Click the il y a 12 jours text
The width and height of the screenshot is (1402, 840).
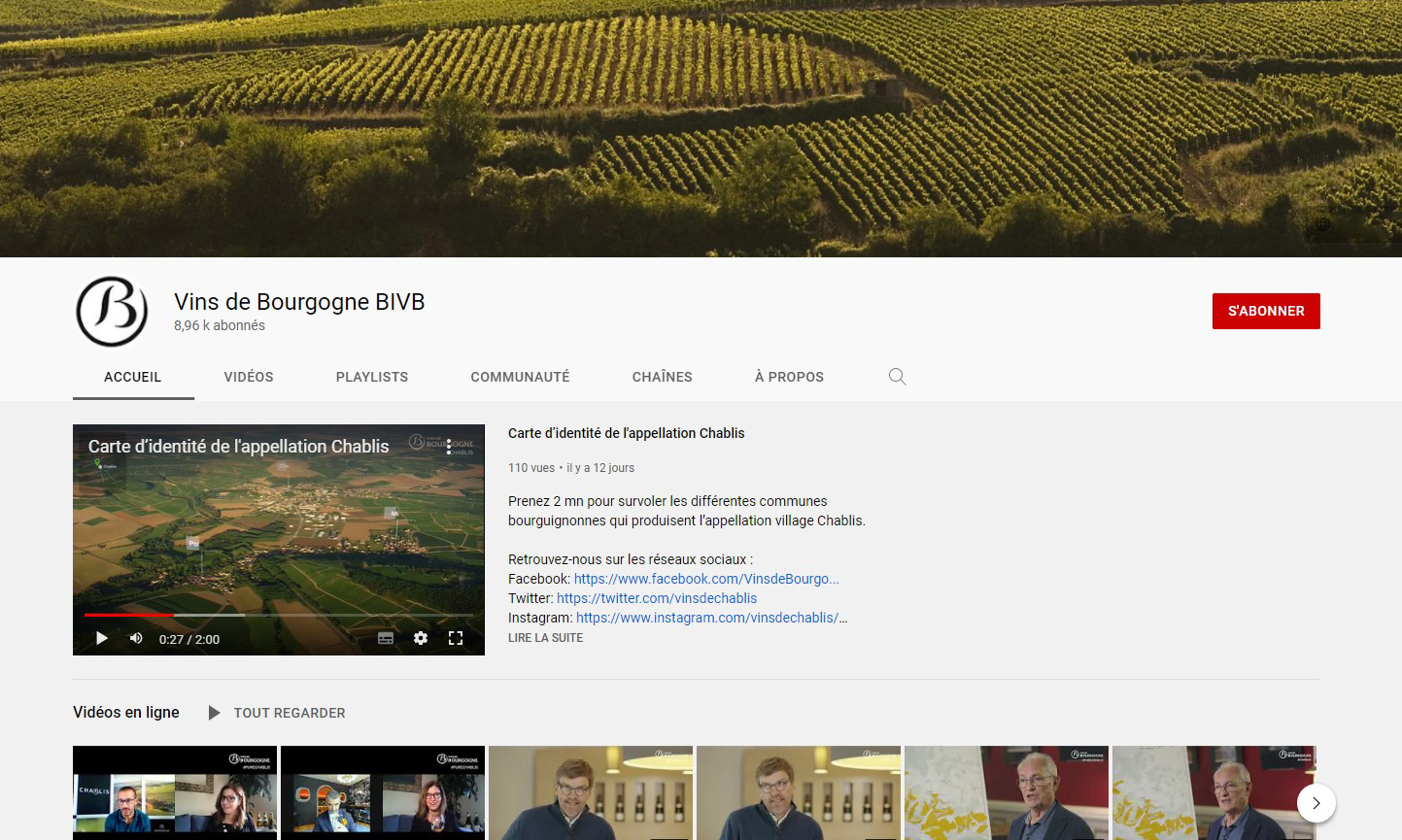[600, 468]
